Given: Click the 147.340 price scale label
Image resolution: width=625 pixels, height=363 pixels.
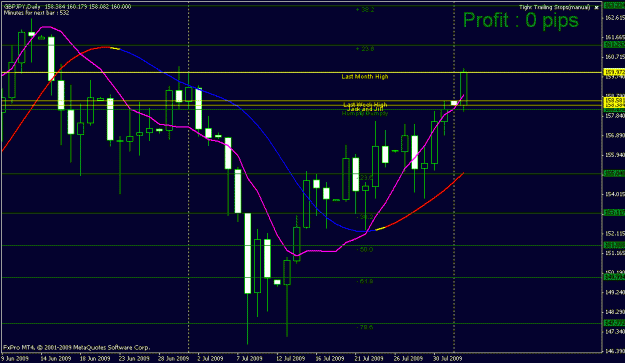Looking at the screenshot, I should pyautogui.click(x=615, y=331).
